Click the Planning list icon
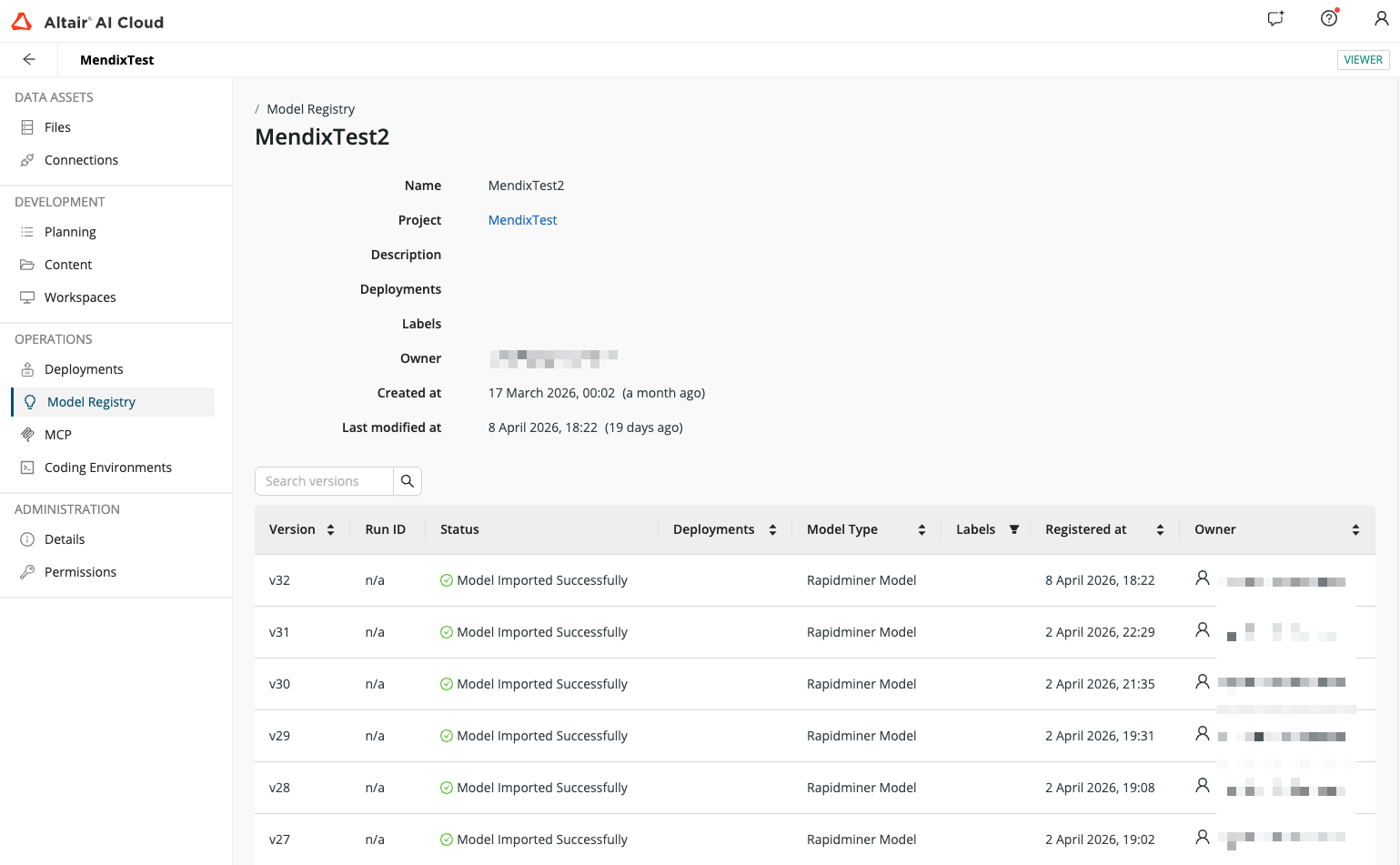This screenshot has height=865, width=1400. (x=27, y=232)
